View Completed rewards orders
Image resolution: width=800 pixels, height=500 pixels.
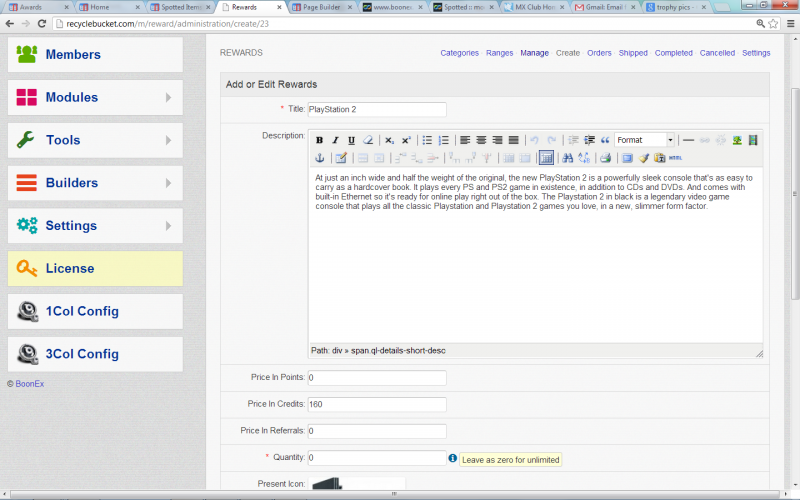click(673, 53)
